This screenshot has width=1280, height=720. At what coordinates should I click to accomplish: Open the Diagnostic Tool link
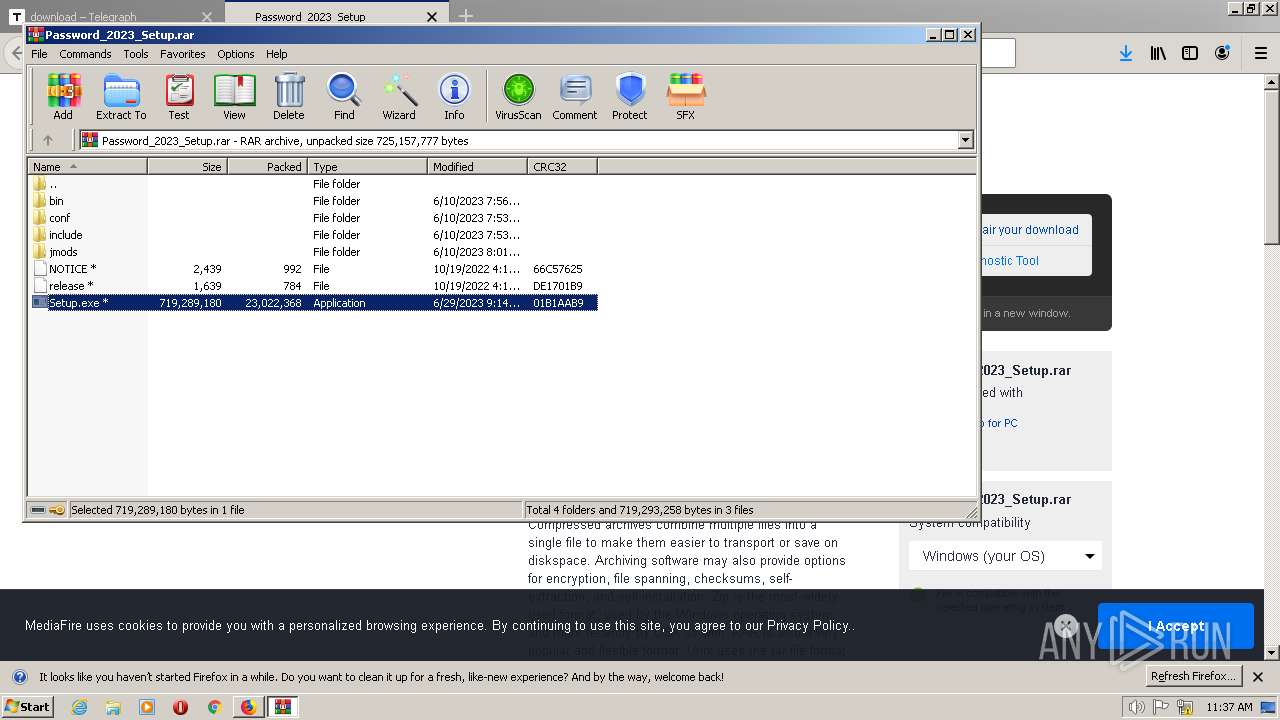point(1010,261)
